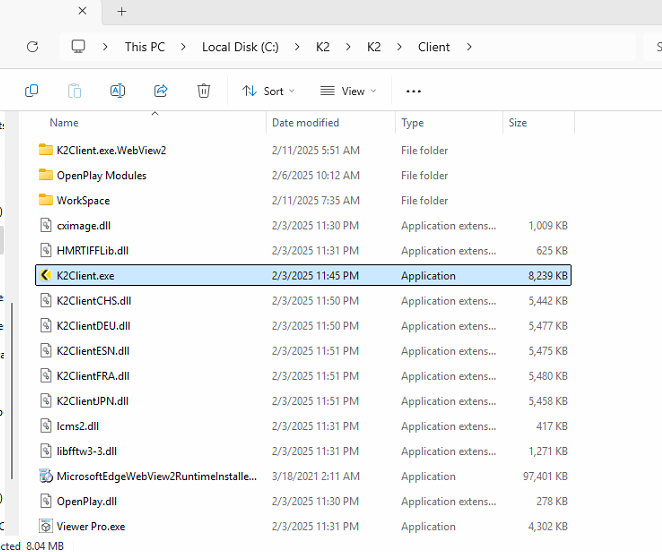The height and width of the screenshot is (552, 662).
Task: Expand chevron after This PC breadcrumb
Action: [183, 47]
